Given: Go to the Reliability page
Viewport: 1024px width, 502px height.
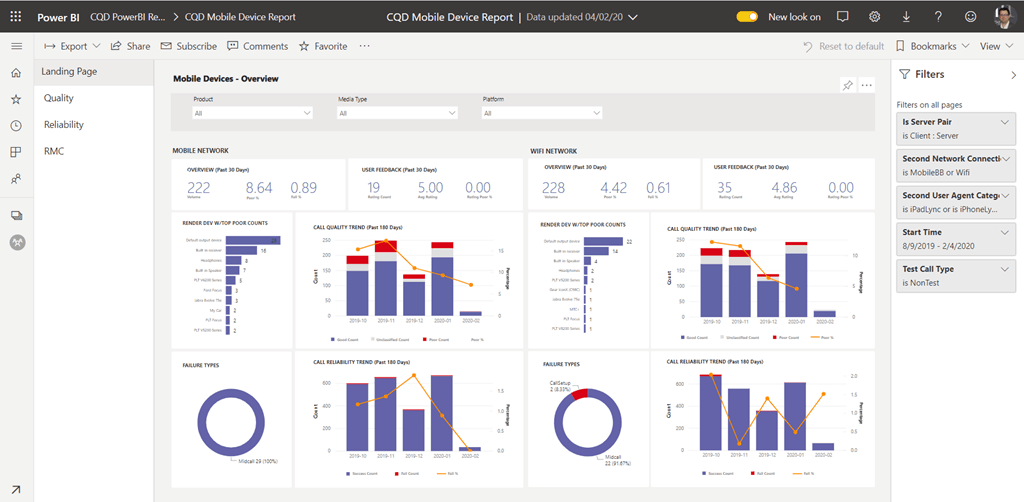Looking at the screenshot, I should click(x=64, y=125).
